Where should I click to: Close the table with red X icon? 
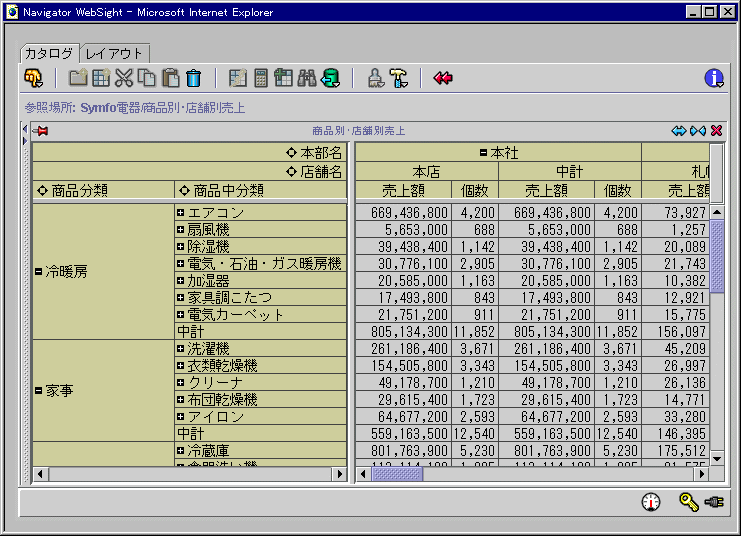tap(717, 131)
